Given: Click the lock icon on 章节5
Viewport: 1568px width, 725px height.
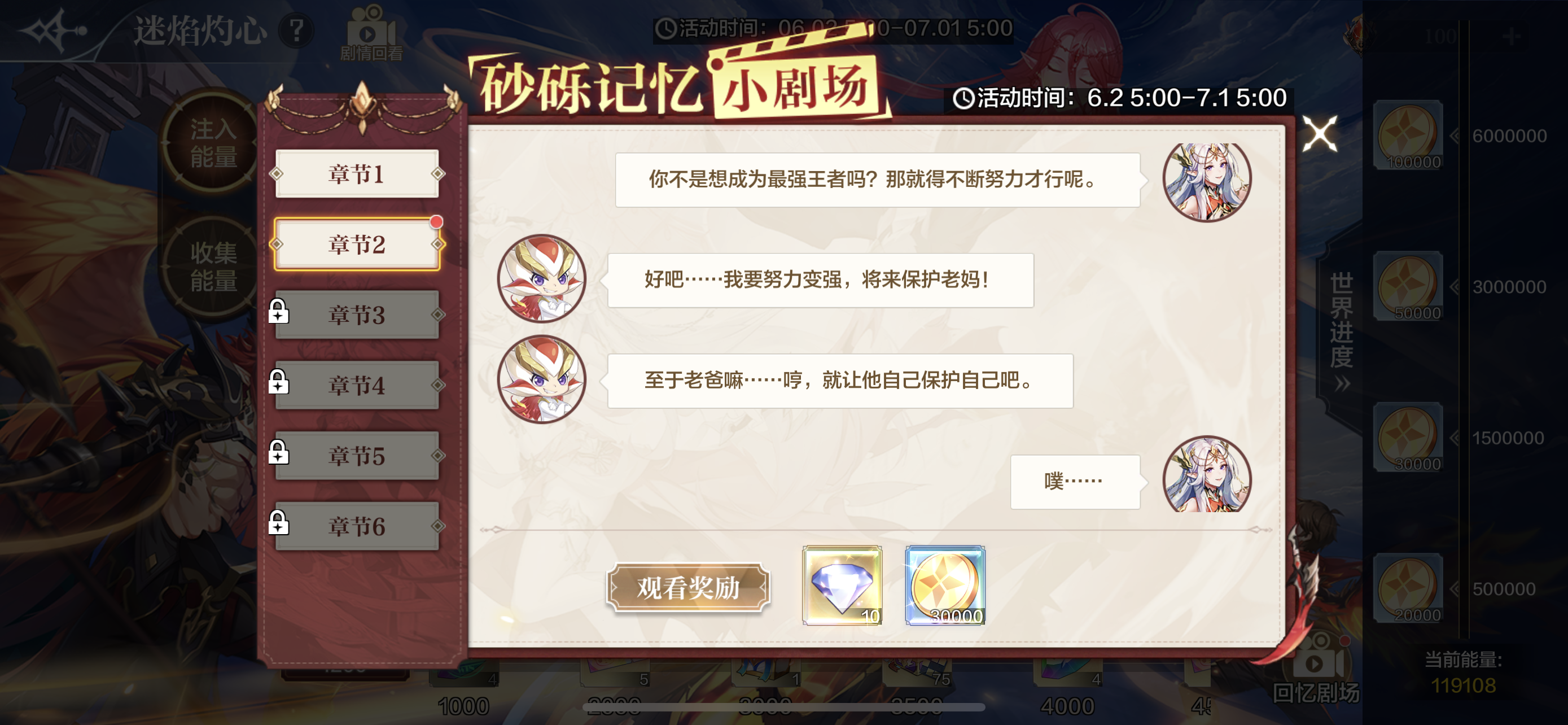Looking at the screenshot, I should [x=278, y=452].
